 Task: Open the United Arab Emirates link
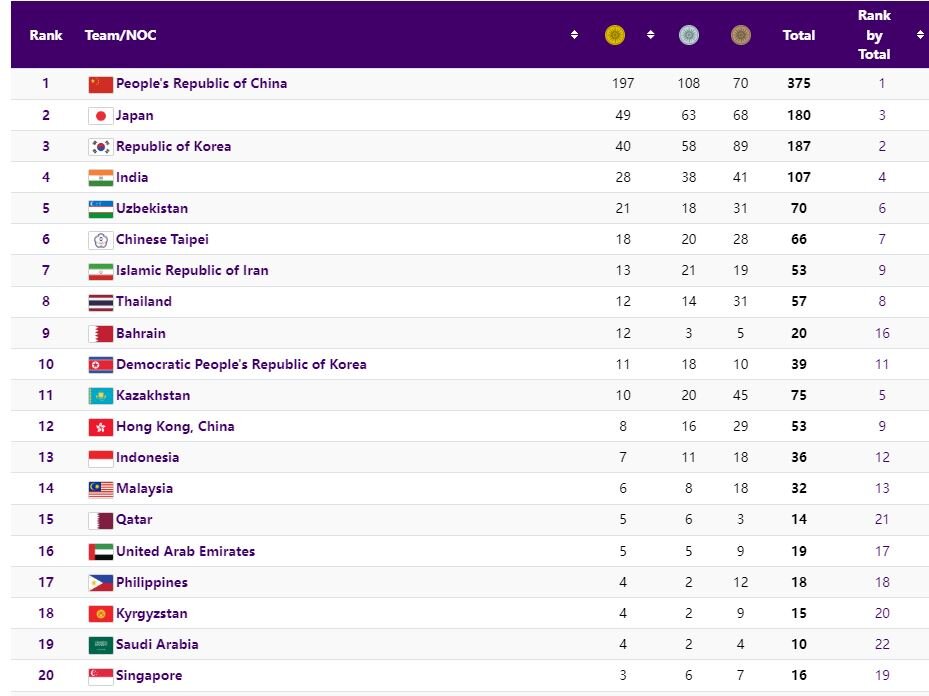185,551
